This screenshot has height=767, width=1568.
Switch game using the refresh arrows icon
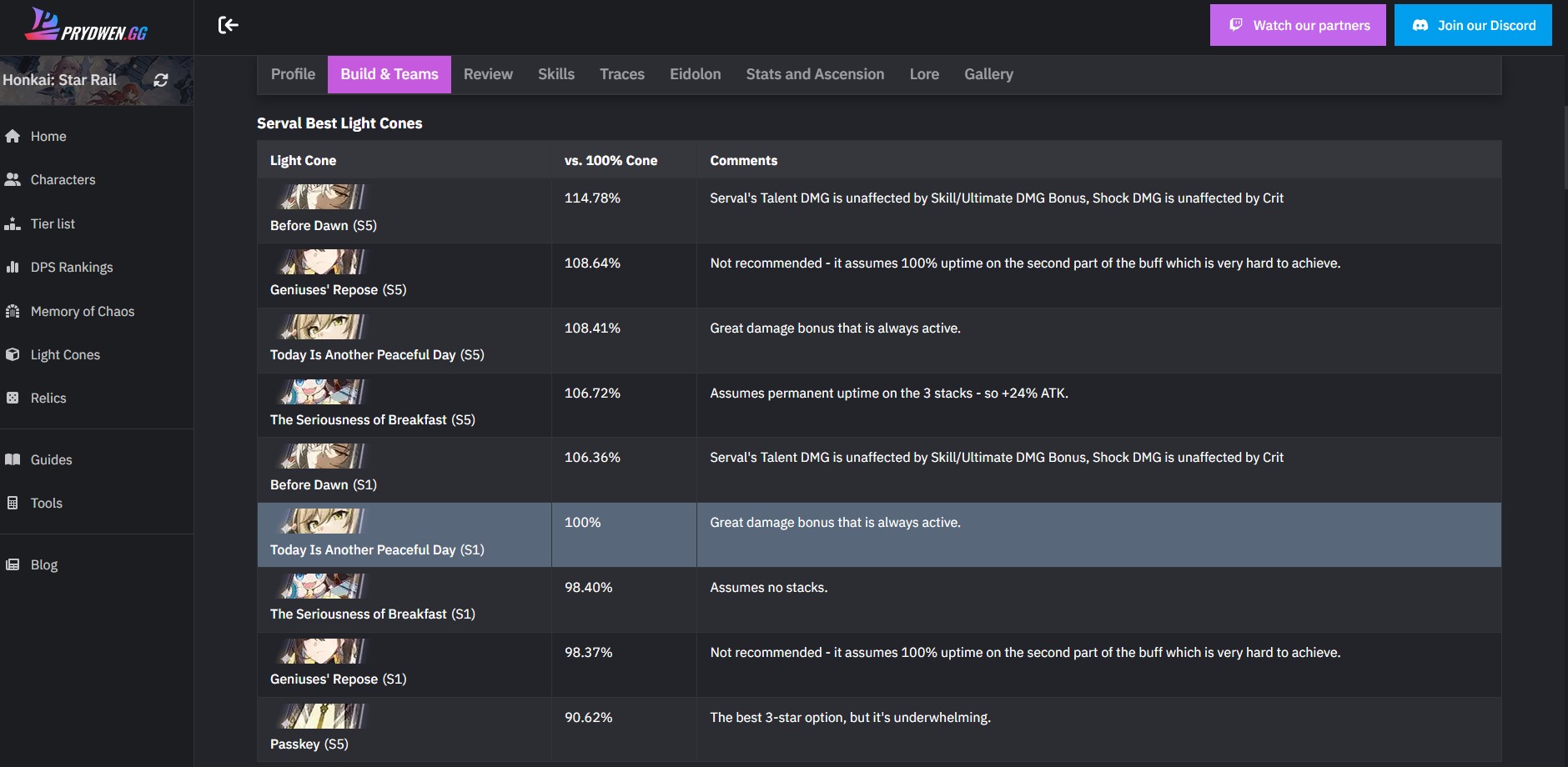pos(161,80)
